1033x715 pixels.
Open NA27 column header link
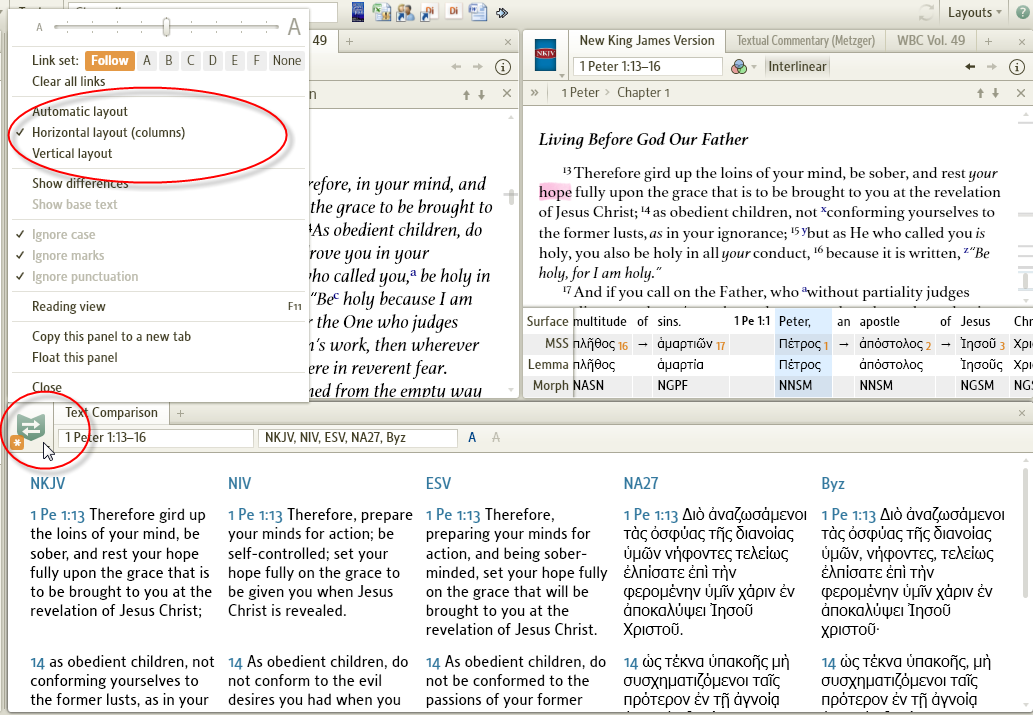(640, 484)
